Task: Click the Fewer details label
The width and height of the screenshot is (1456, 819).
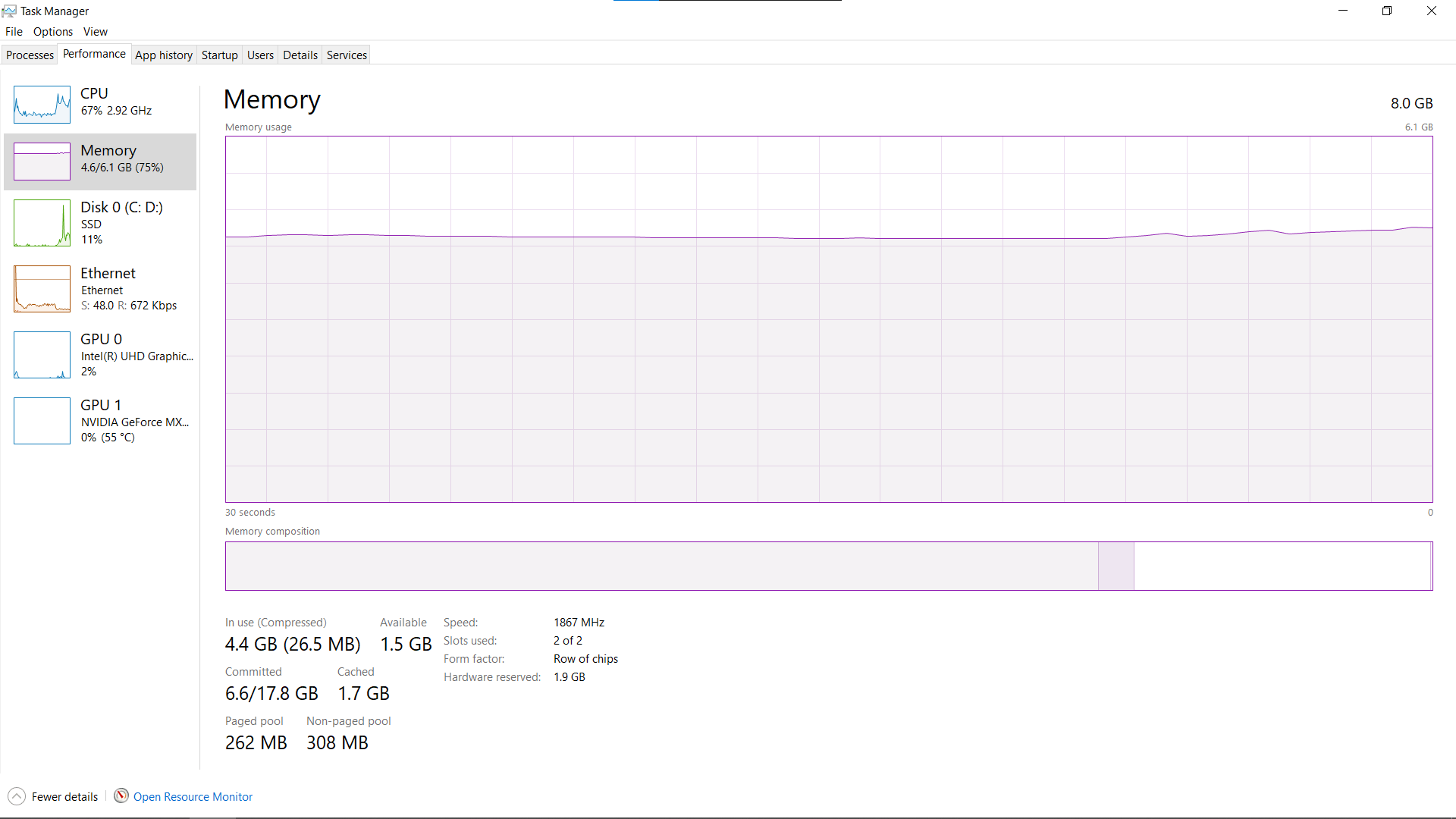Action: tap(64, 796)
